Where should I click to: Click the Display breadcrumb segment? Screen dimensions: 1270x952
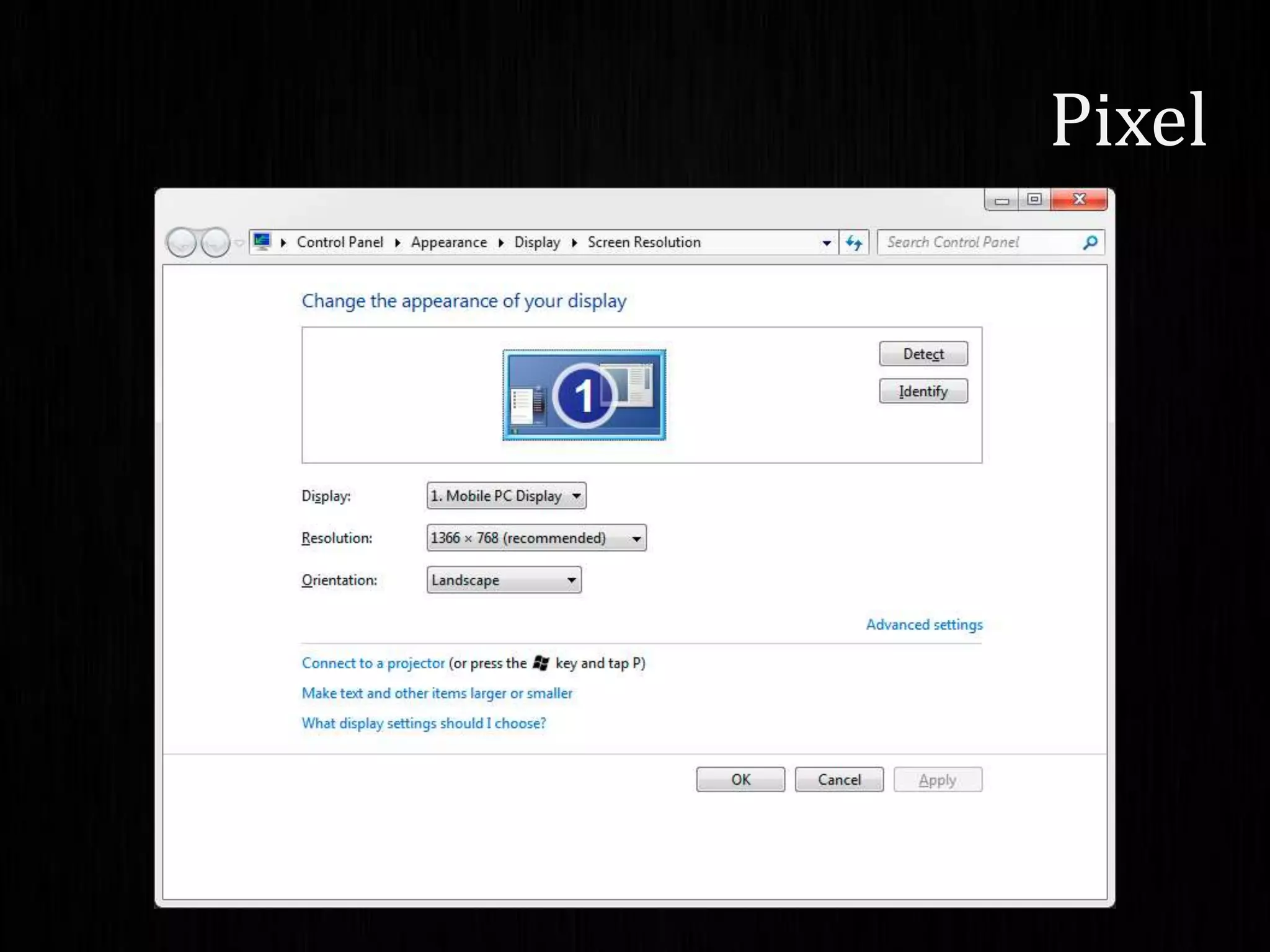(x=536, y=242)
